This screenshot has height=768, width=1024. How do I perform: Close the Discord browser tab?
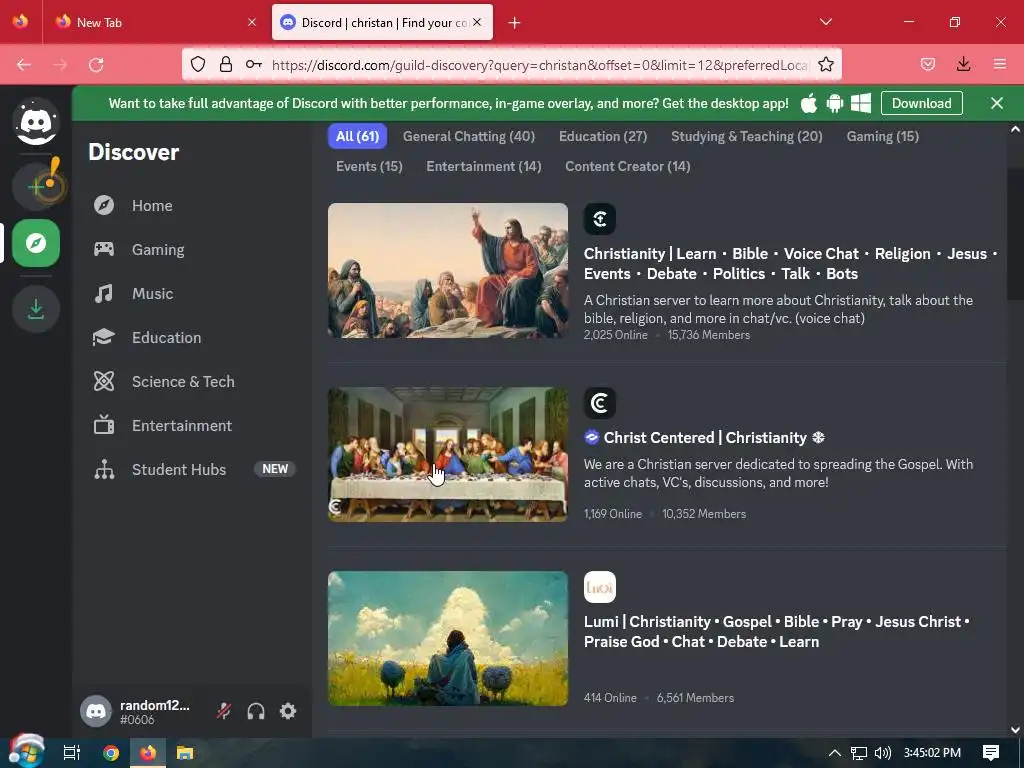tap(477, 22)
